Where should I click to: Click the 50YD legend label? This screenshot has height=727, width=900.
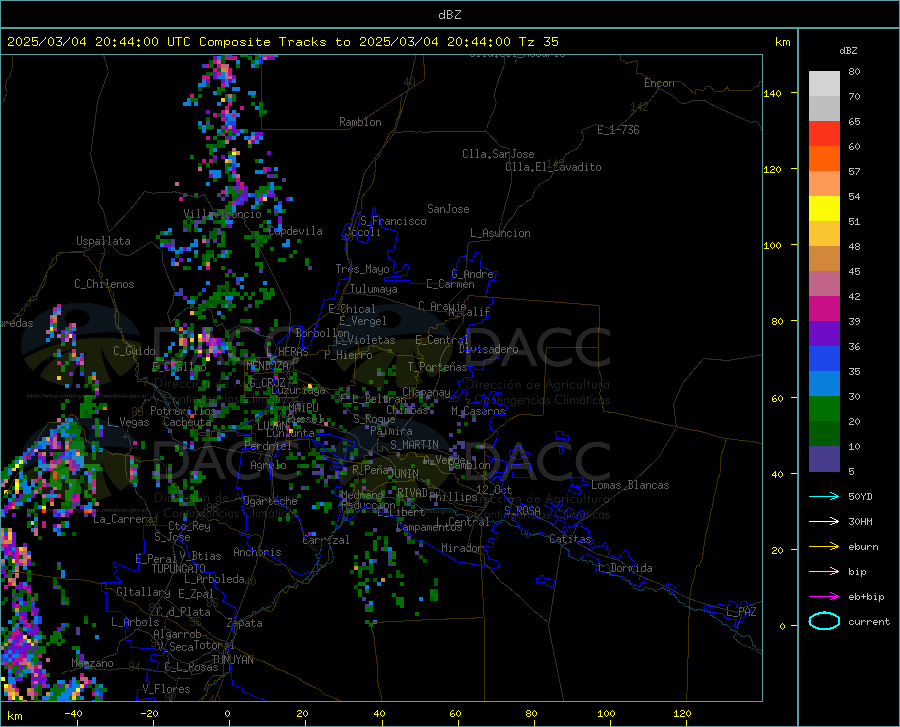[860, 496]
